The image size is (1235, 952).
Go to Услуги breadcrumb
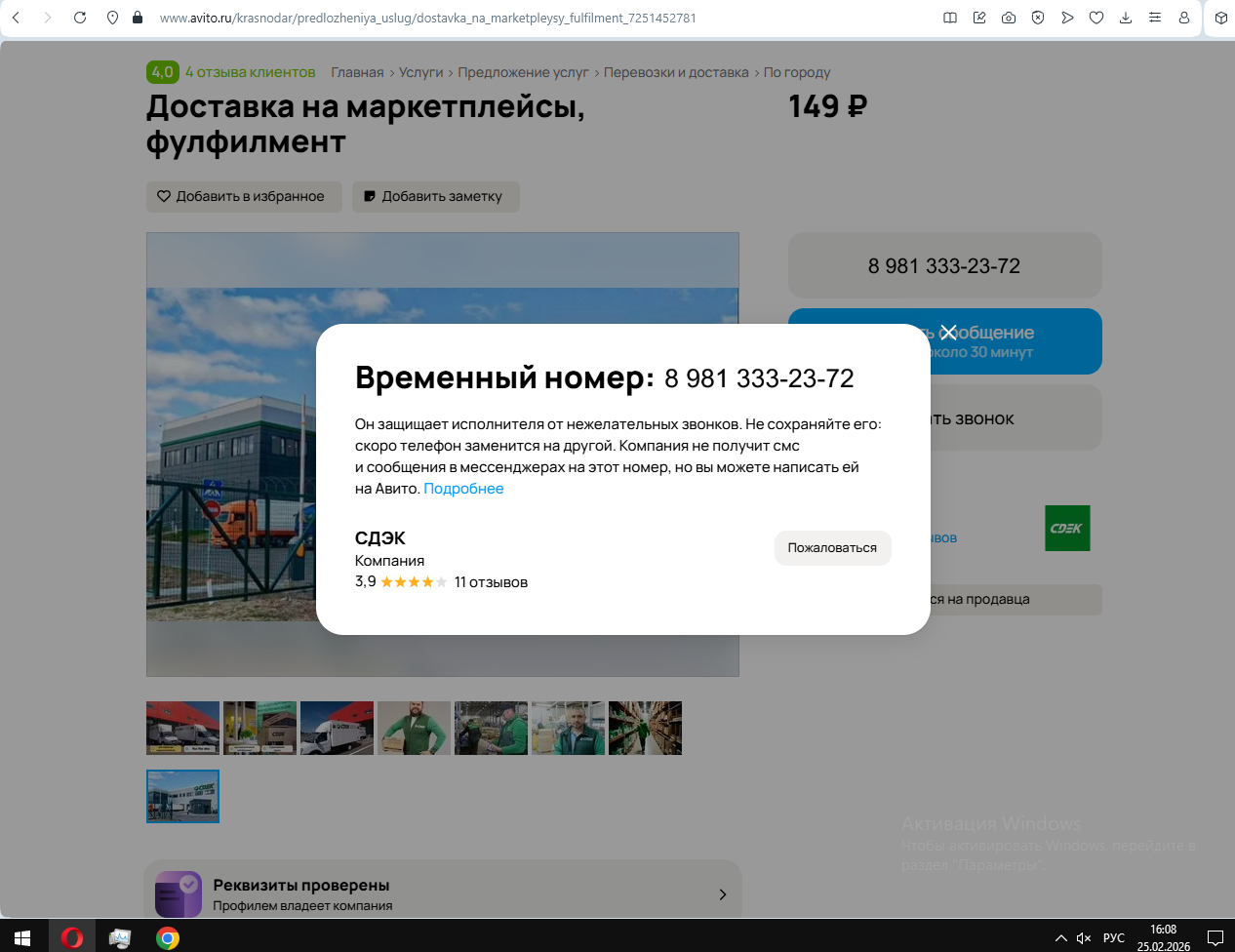click(x=420, y=72)
